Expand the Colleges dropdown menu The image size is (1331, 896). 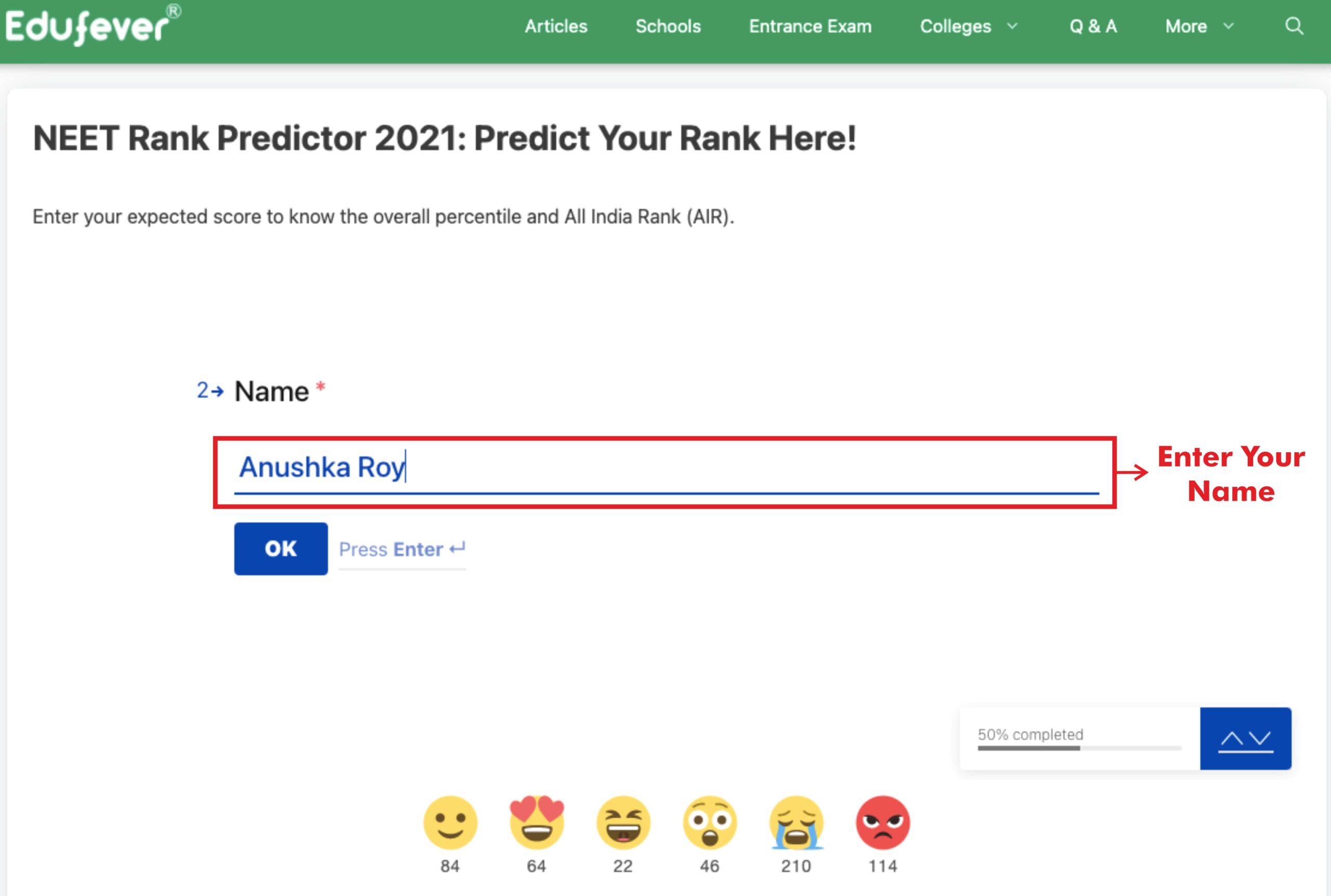969,27
